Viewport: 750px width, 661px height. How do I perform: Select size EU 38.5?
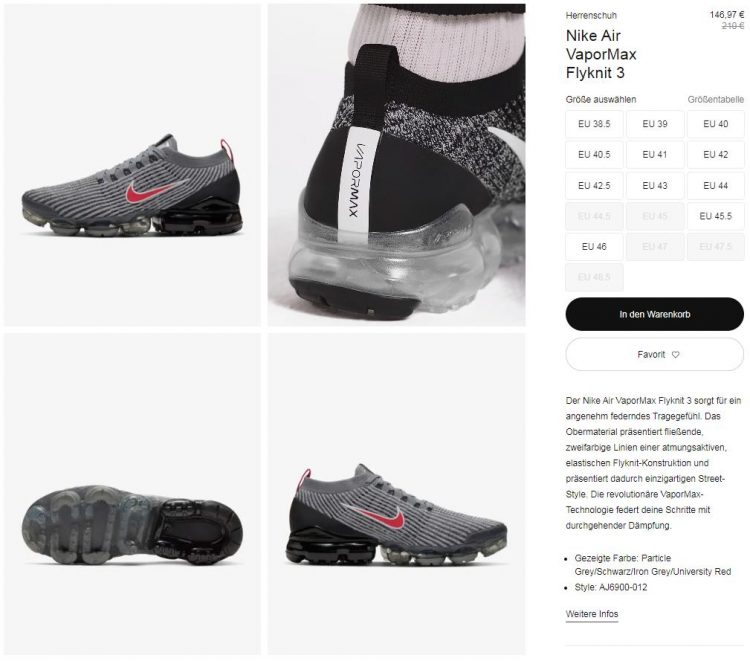coord(594,124)
